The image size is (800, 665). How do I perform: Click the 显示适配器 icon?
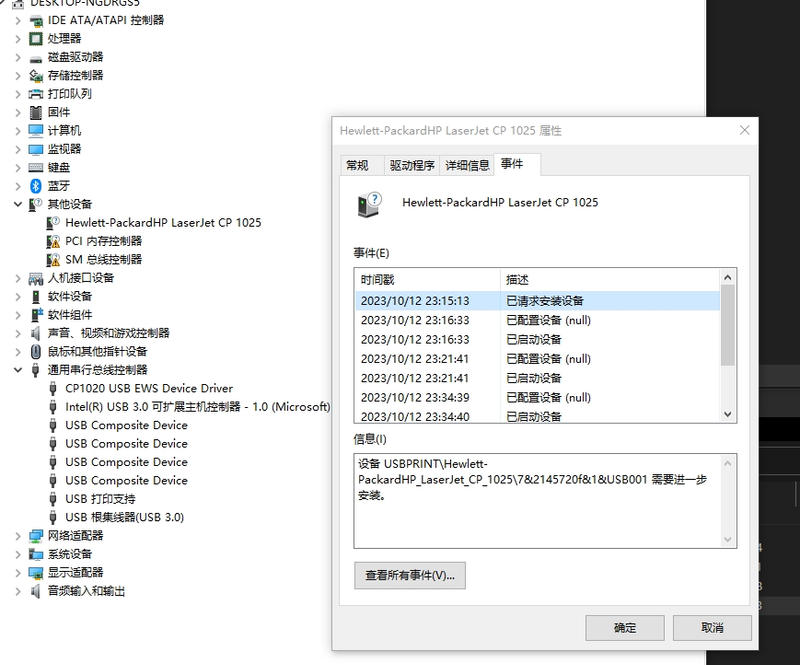(x=36, y=573)
